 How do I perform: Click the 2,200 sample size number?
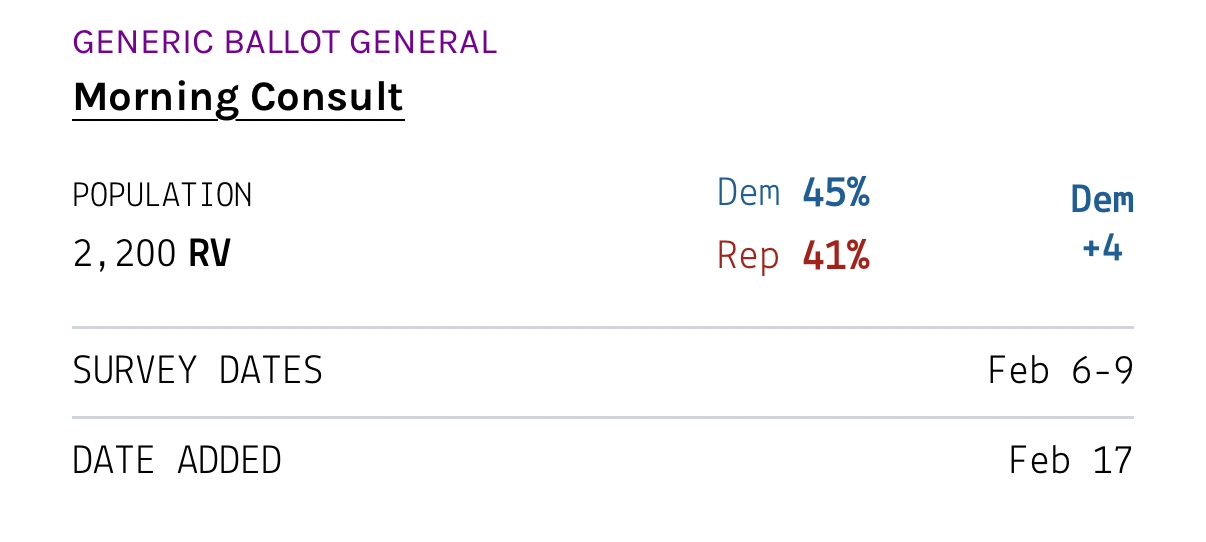click(x=124, y=255)
